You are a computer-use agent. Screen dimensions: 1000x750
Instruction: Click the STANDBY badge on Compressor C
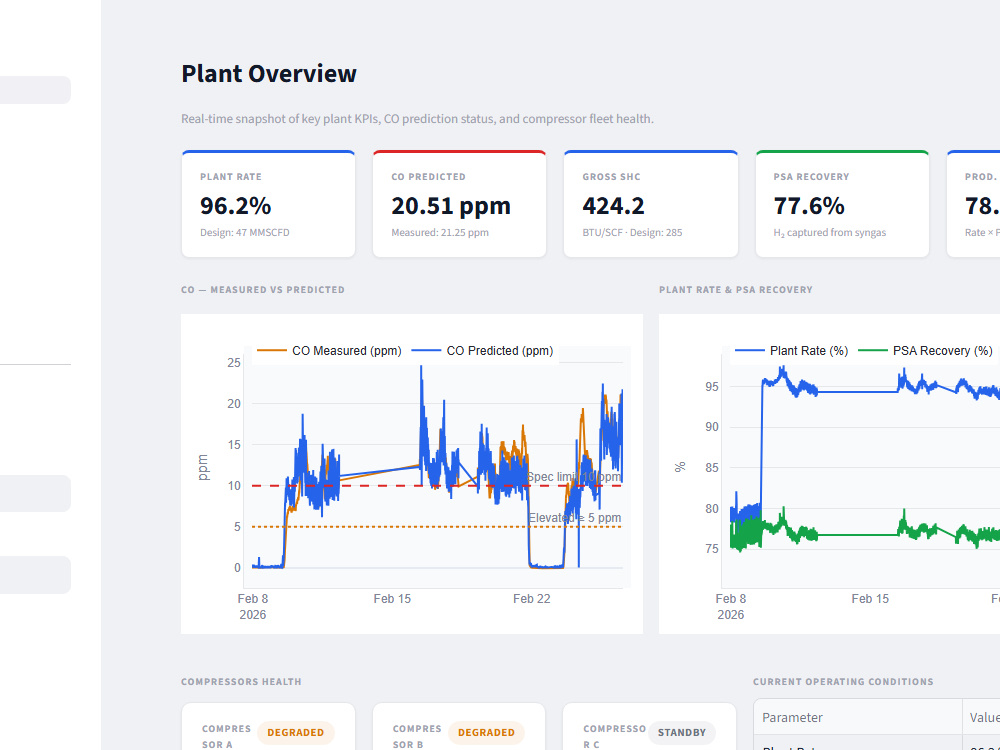pos(682,733)
